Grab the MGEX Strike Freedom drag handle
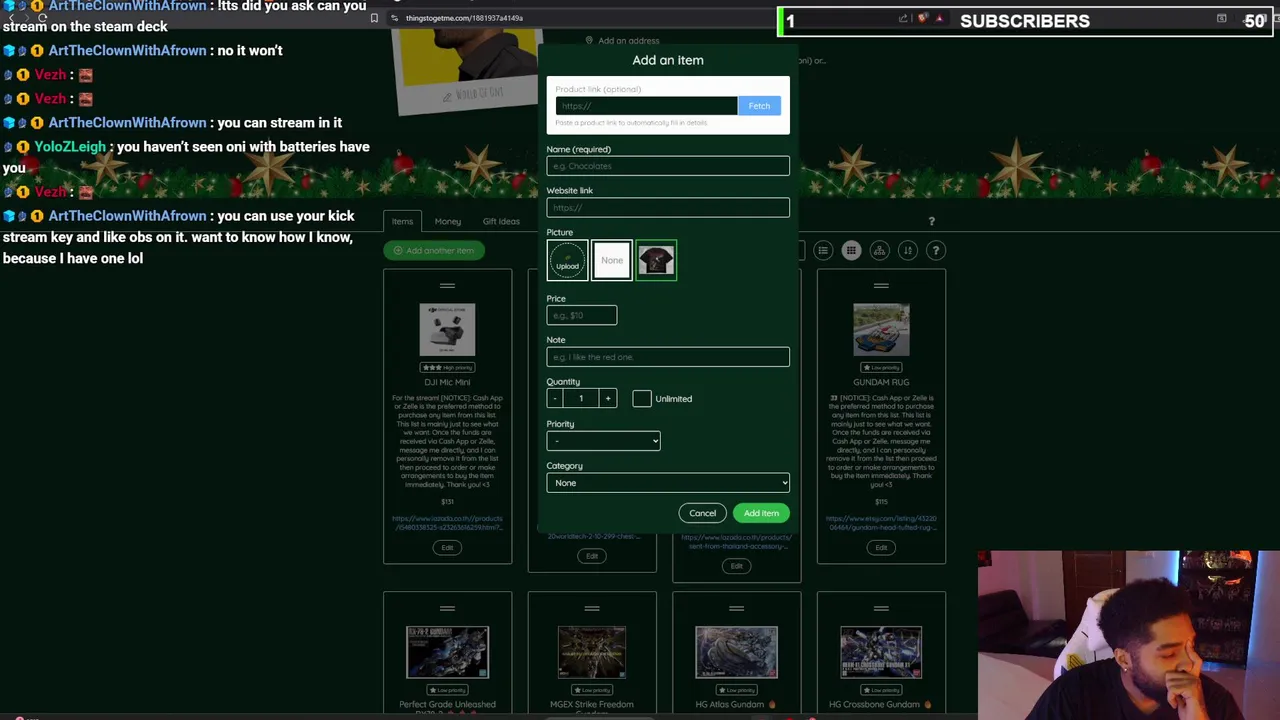 coord(592,609)
